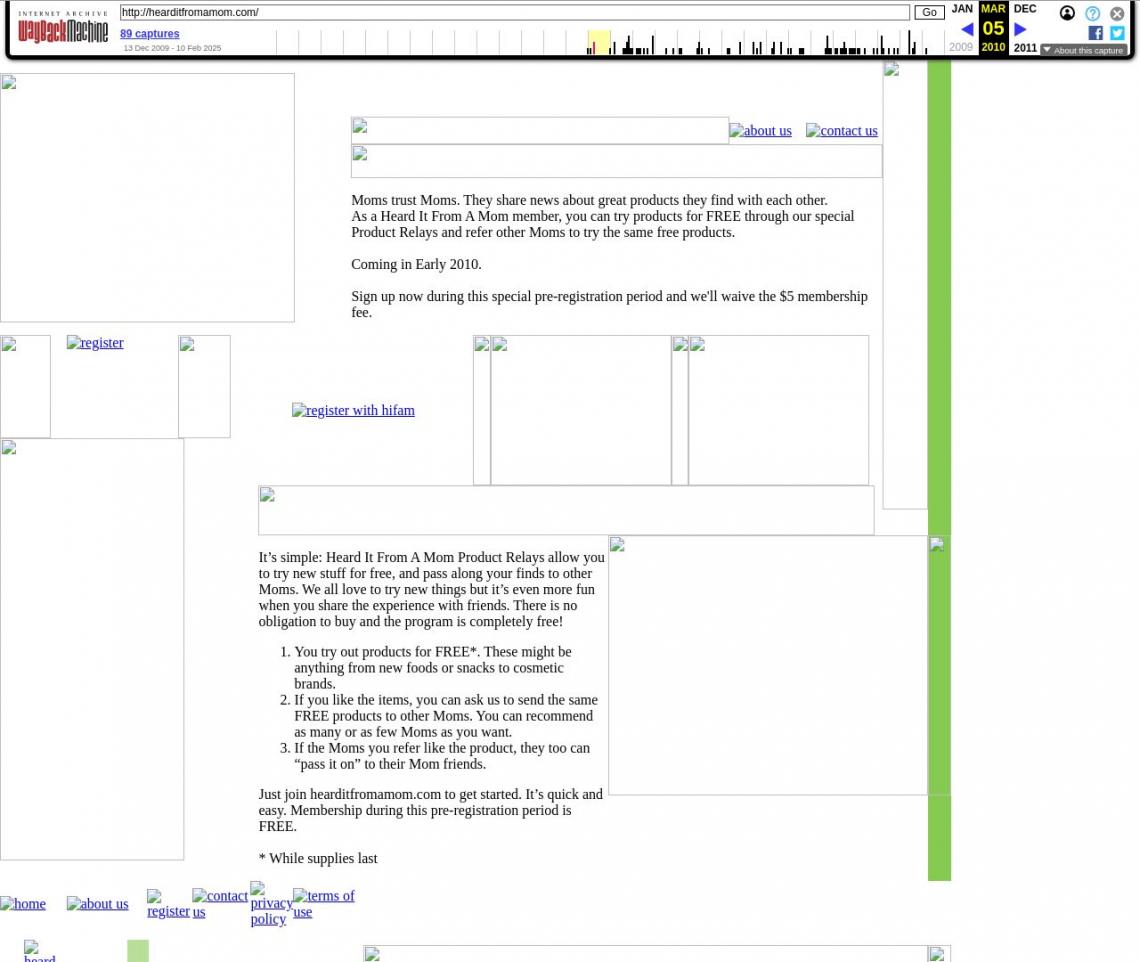Select year 2009 in timeline

tap(960, 47)
